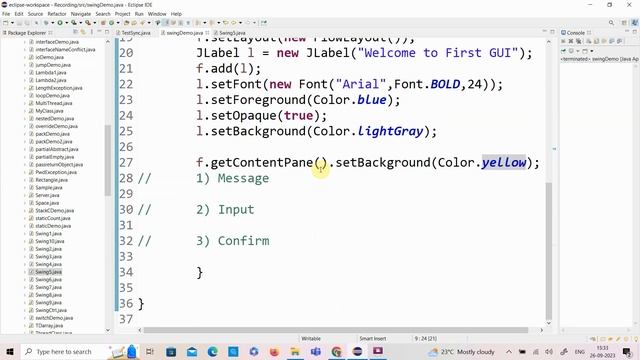Open the Mail app in taskbar
Screen dimensions: 640x360
192,351
